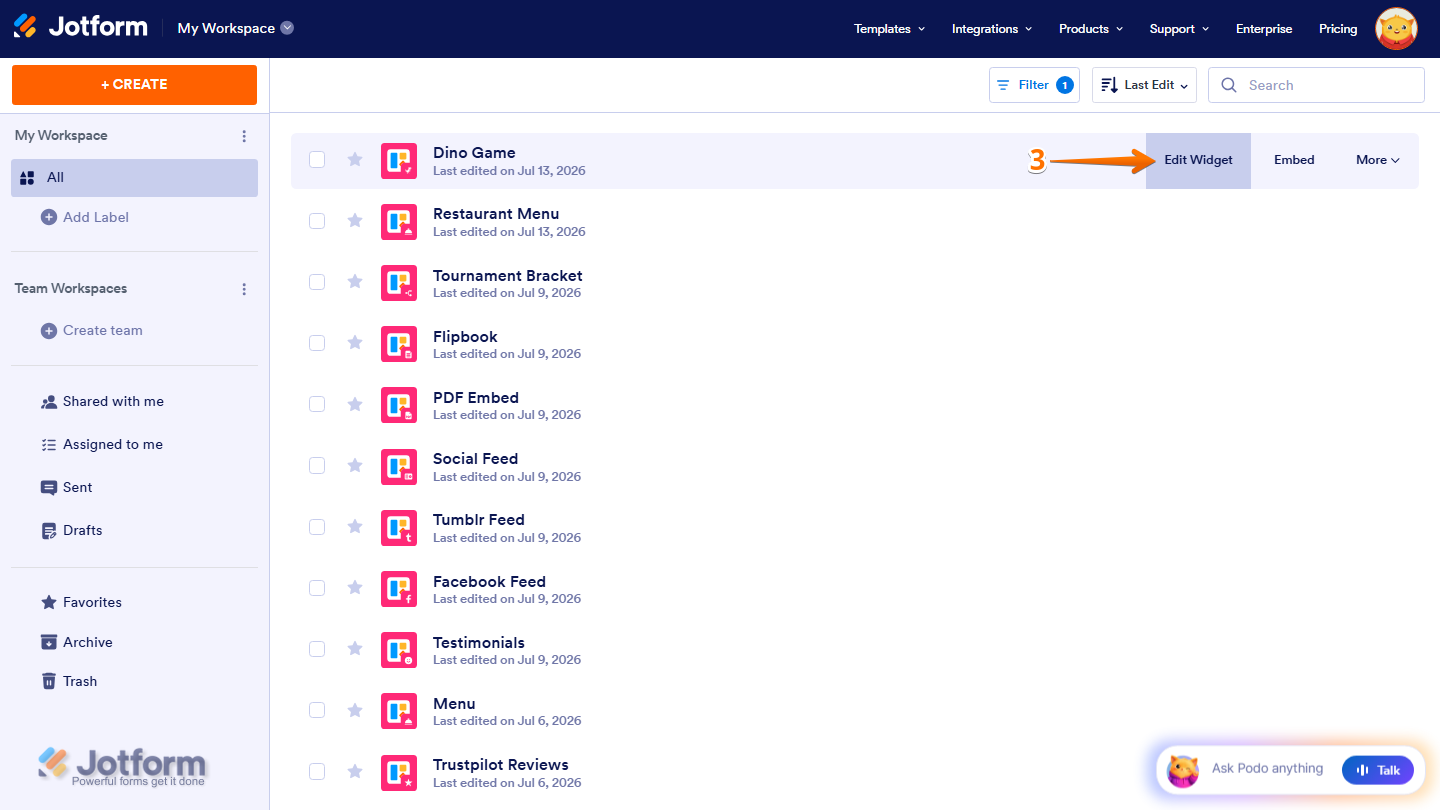
Task: Click the Jotform logo in header
Action: (80, 27)
